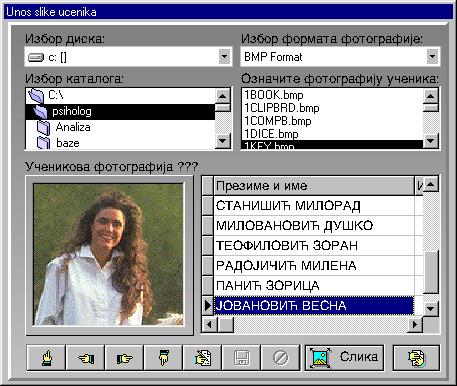
Task: Click the students grid scroll down arrow
Action: (x=431, y=308)
